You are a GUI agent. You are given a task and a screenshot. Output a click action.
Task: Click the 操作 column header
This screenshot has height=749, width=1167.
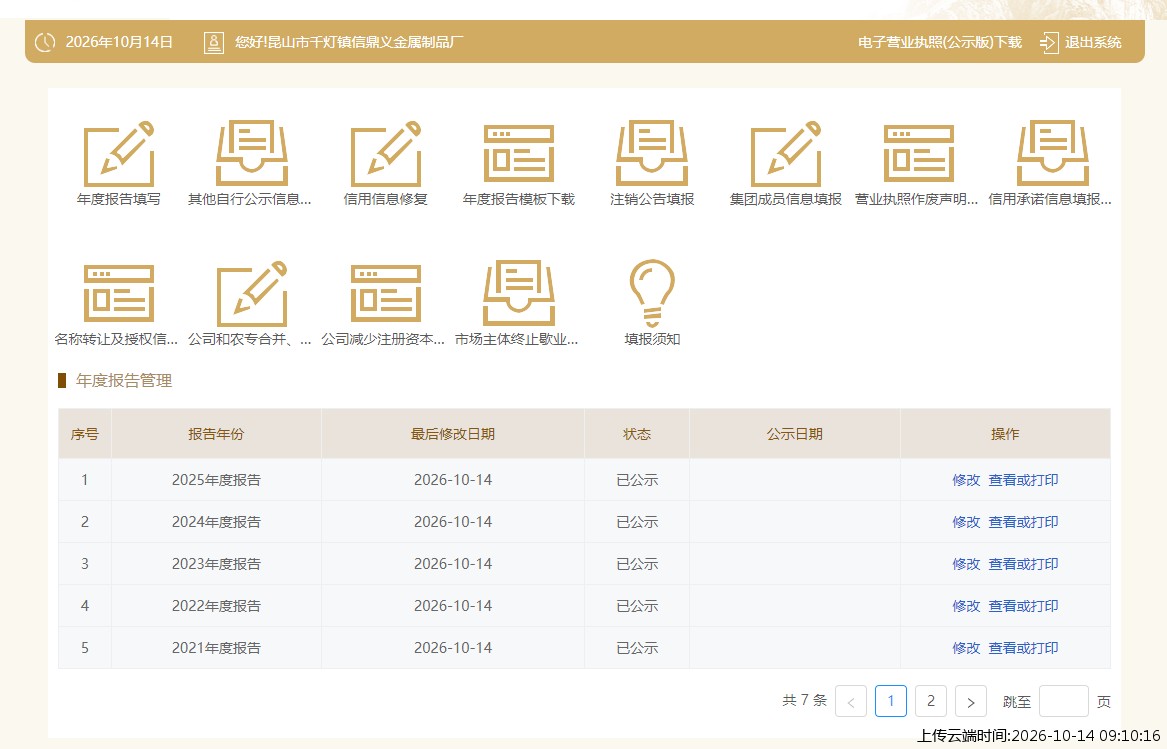tap(1005, 434)
